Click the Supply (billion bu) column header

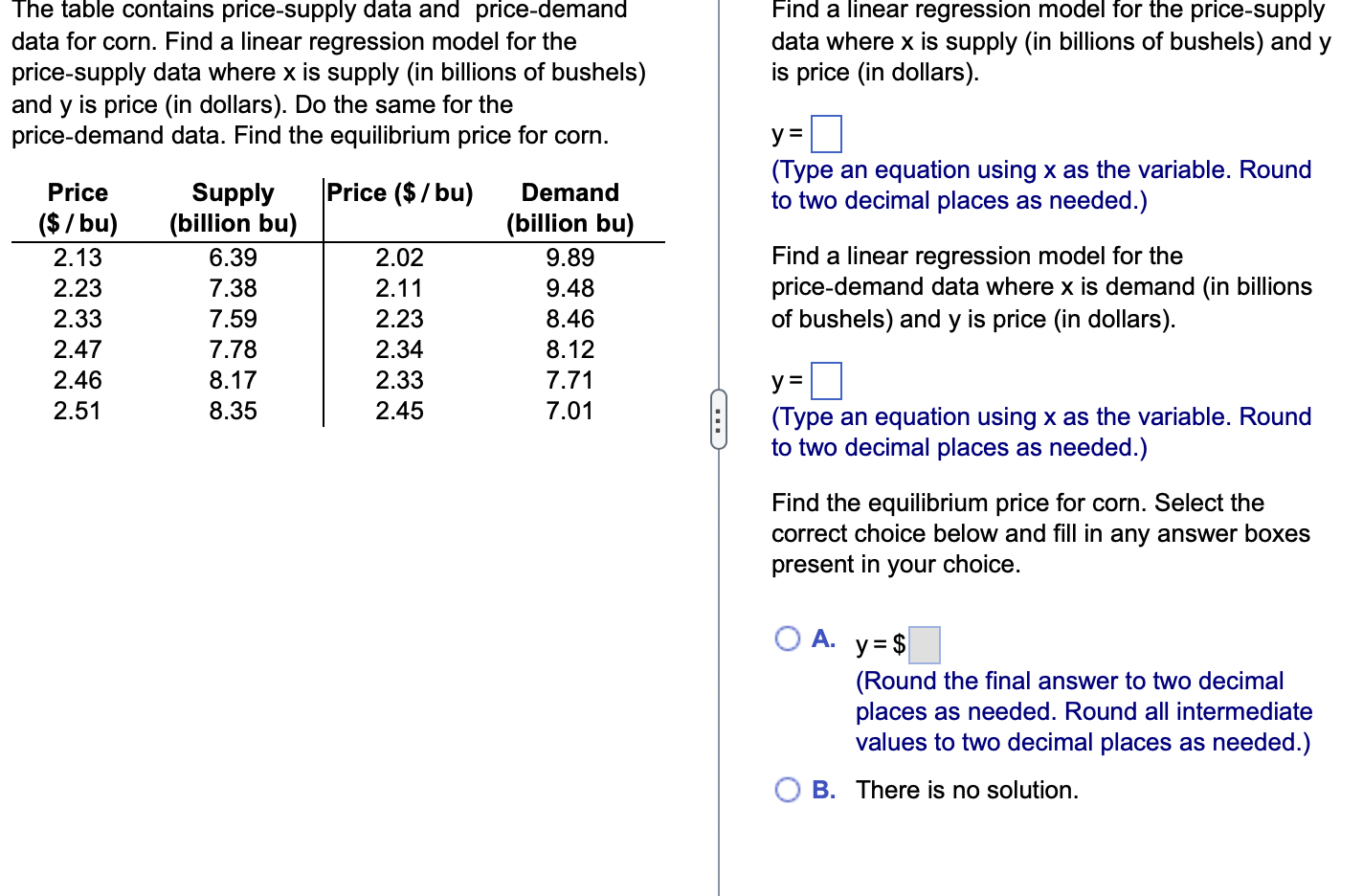[233, 207]
